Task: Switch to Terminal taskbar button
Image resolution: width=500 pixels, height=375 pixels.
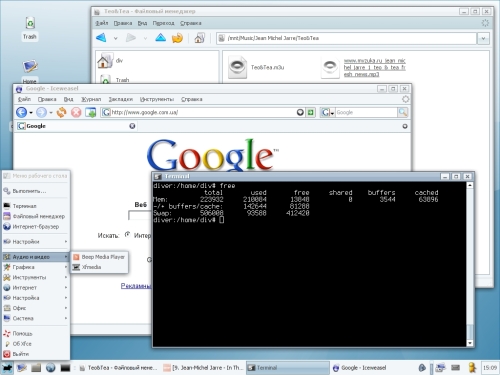Action: click(x=288, y=368)
